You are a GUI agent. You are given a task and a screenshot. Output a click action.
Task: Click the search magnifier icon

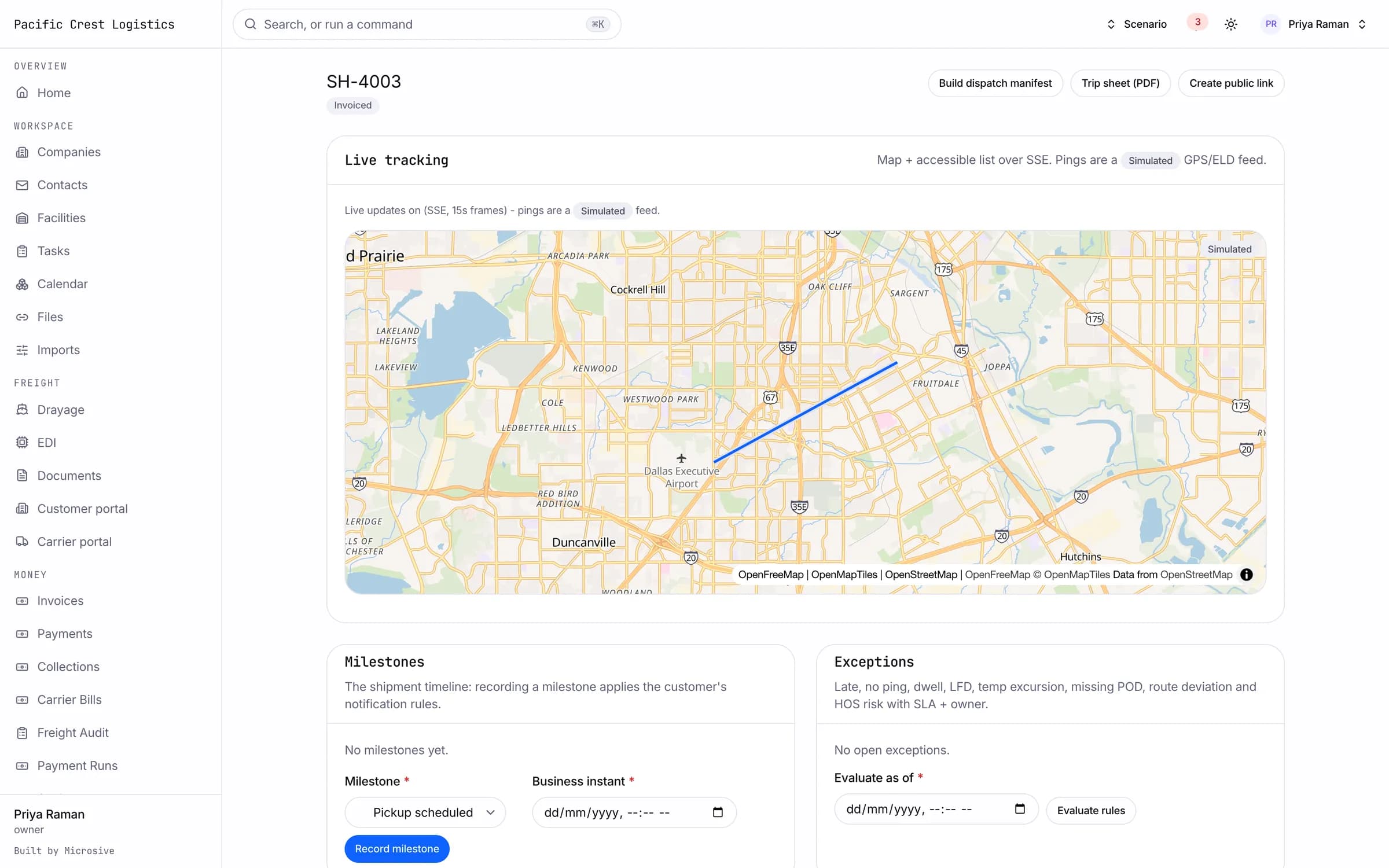pos(251,24)
